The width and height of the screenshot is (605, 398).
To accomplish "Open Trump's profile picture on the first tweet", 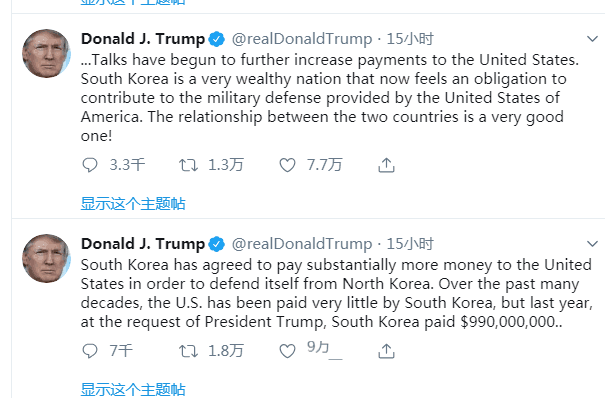I will [46, 53].
